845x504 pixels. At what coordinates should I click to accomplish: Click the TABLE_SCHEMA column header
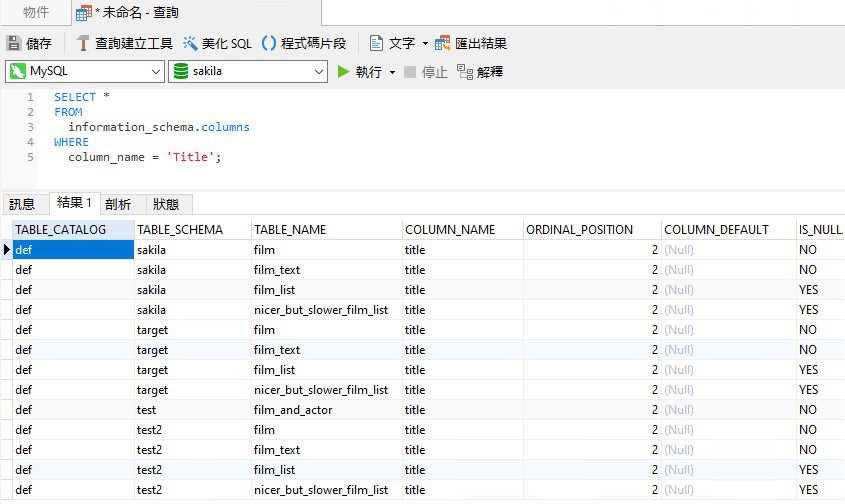pos(192,230)
